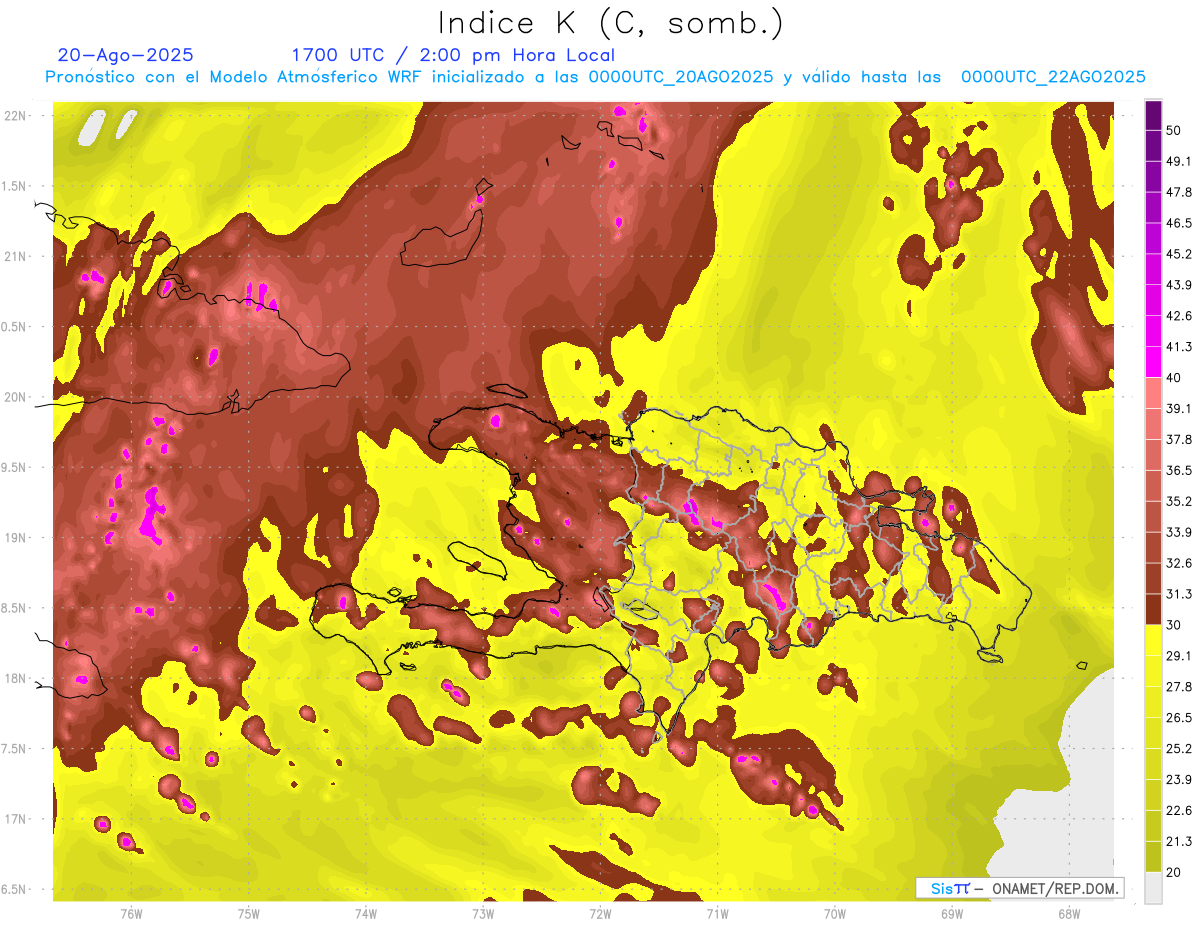The image size is (1200, 927).
Task: Pick the magenta legend segment between 40 and 41.3
Action: (1153, 362)
